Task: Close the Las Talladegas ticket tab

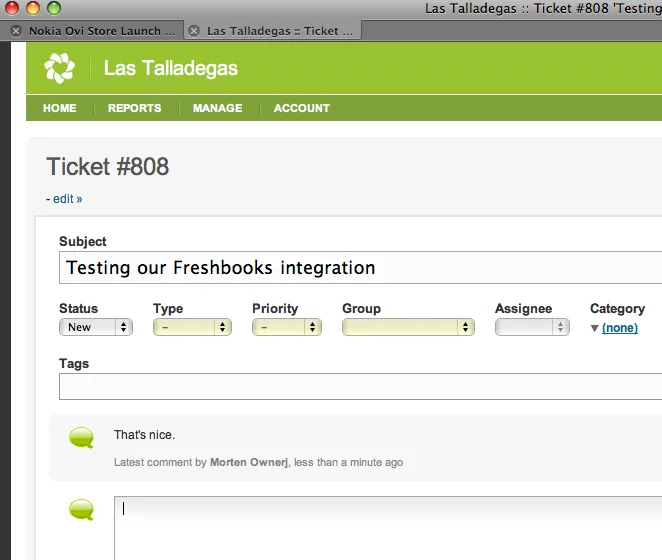Action: [x=194, y=31]
